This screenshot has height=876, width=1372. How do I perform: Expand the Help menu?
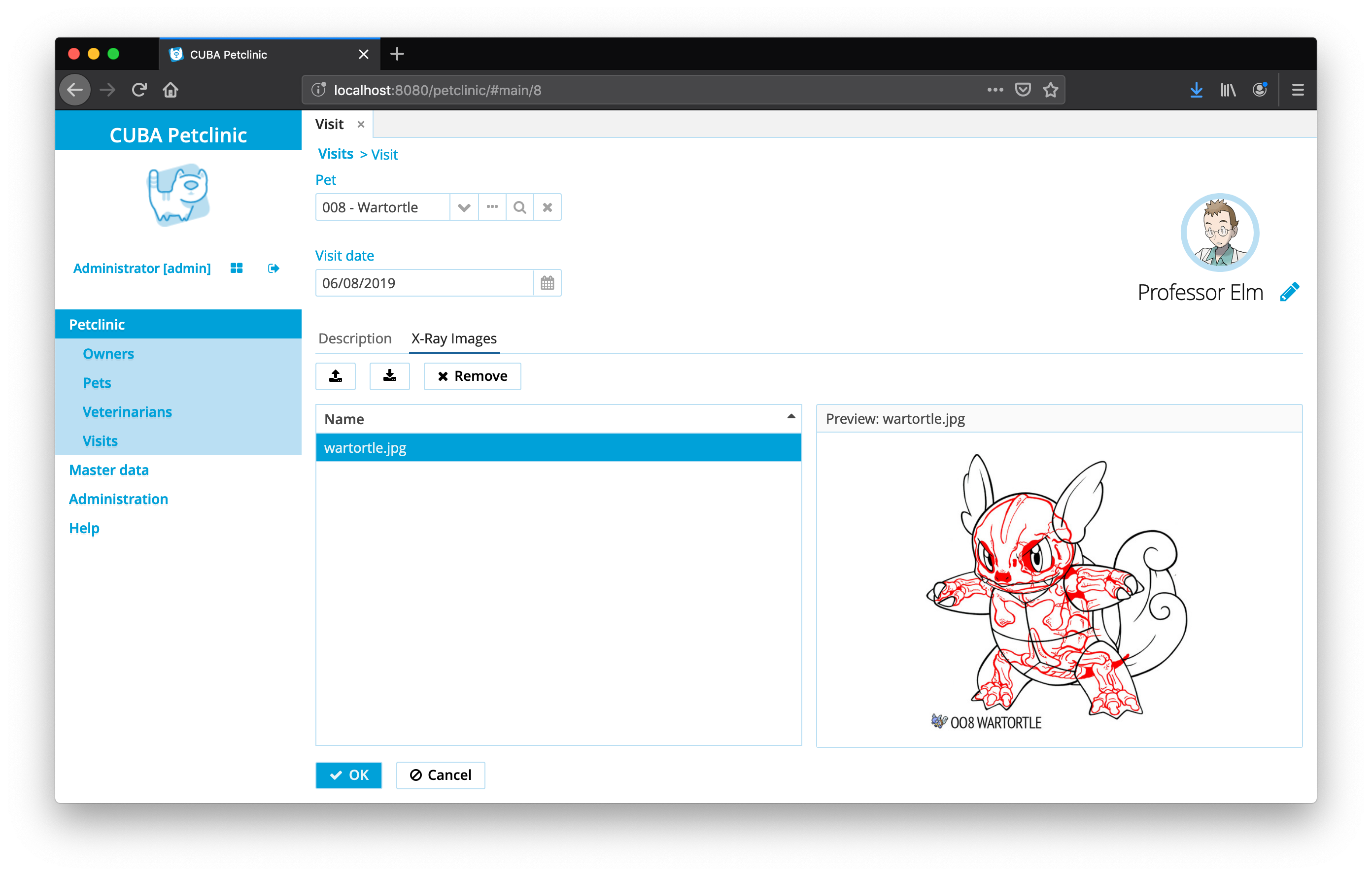(84, 528)
